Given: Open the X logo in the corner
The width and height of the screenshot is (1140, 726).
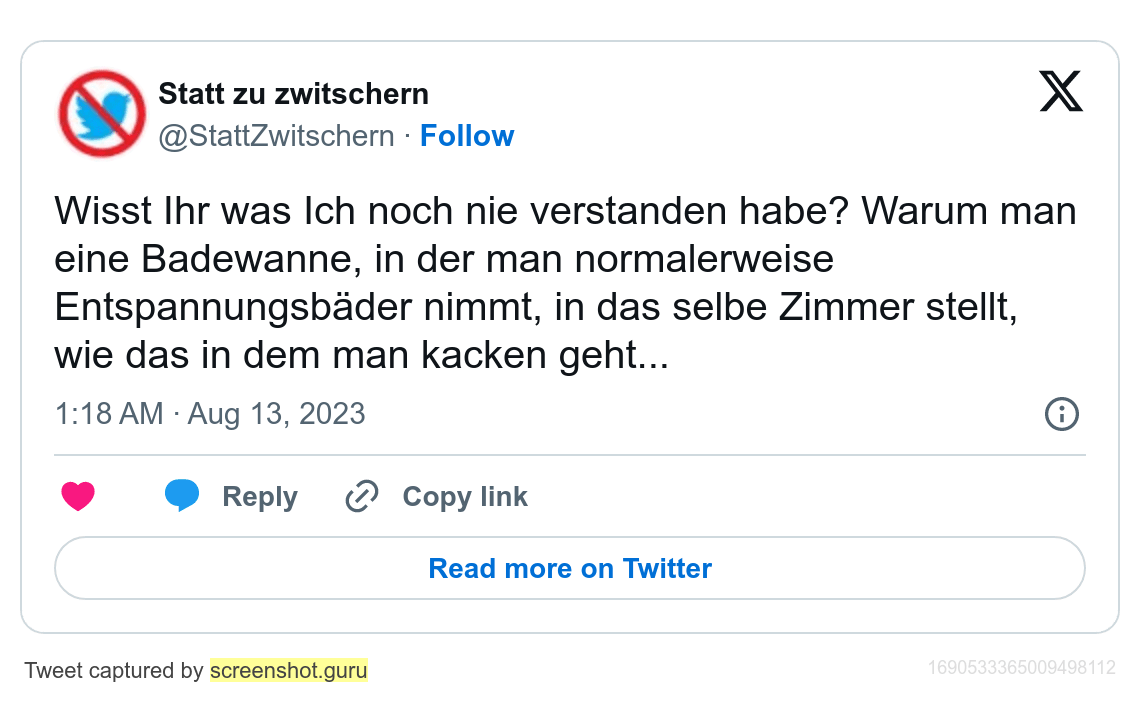Looking at the screenshot, I should pos(1061,92).
